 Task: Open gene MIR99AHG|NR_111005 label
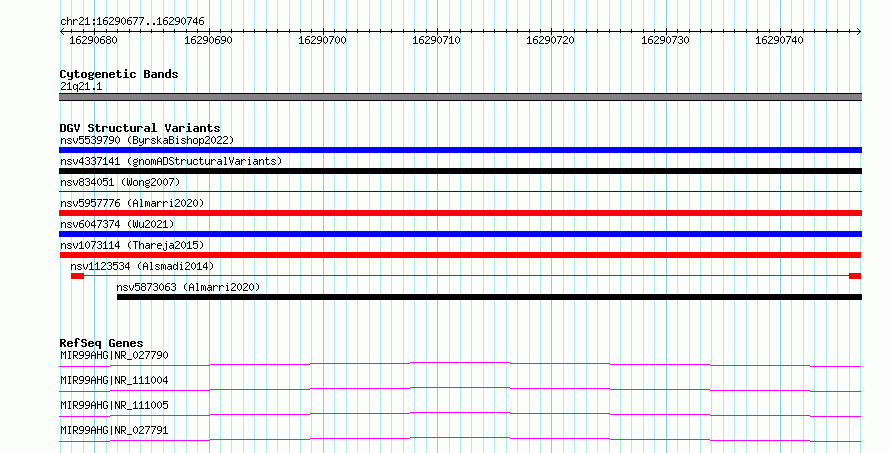(114, 405)
